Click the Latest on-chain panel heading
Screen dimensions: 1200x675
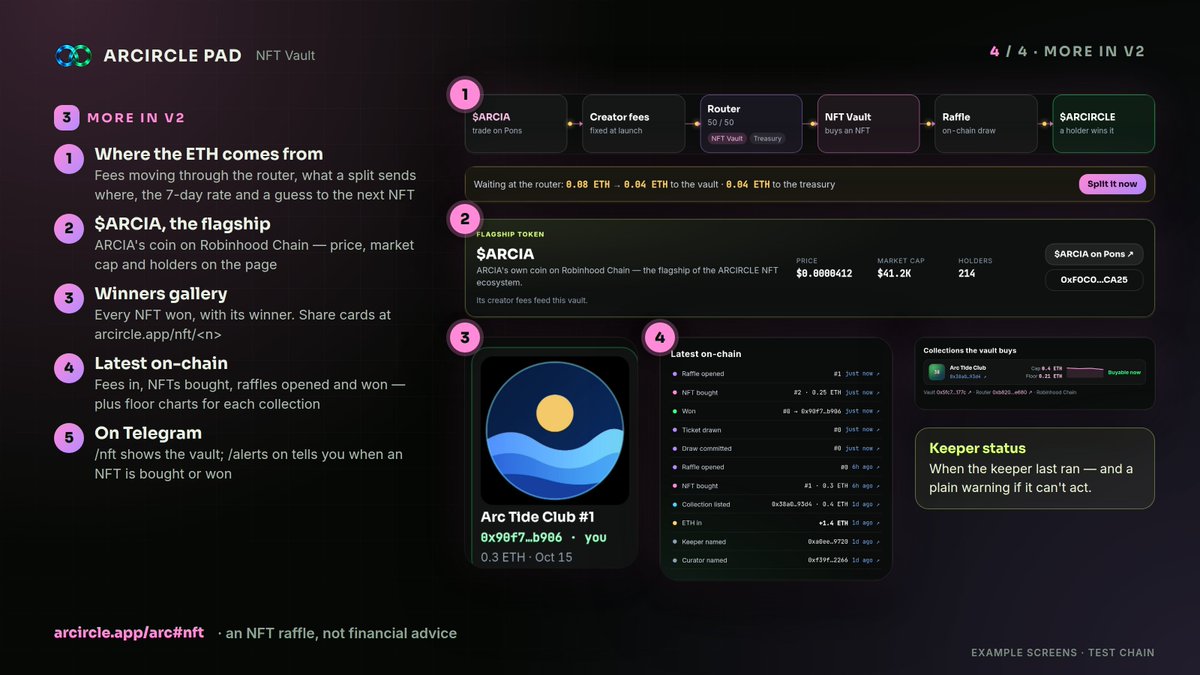pyautogui.click(x=706, y=354)
